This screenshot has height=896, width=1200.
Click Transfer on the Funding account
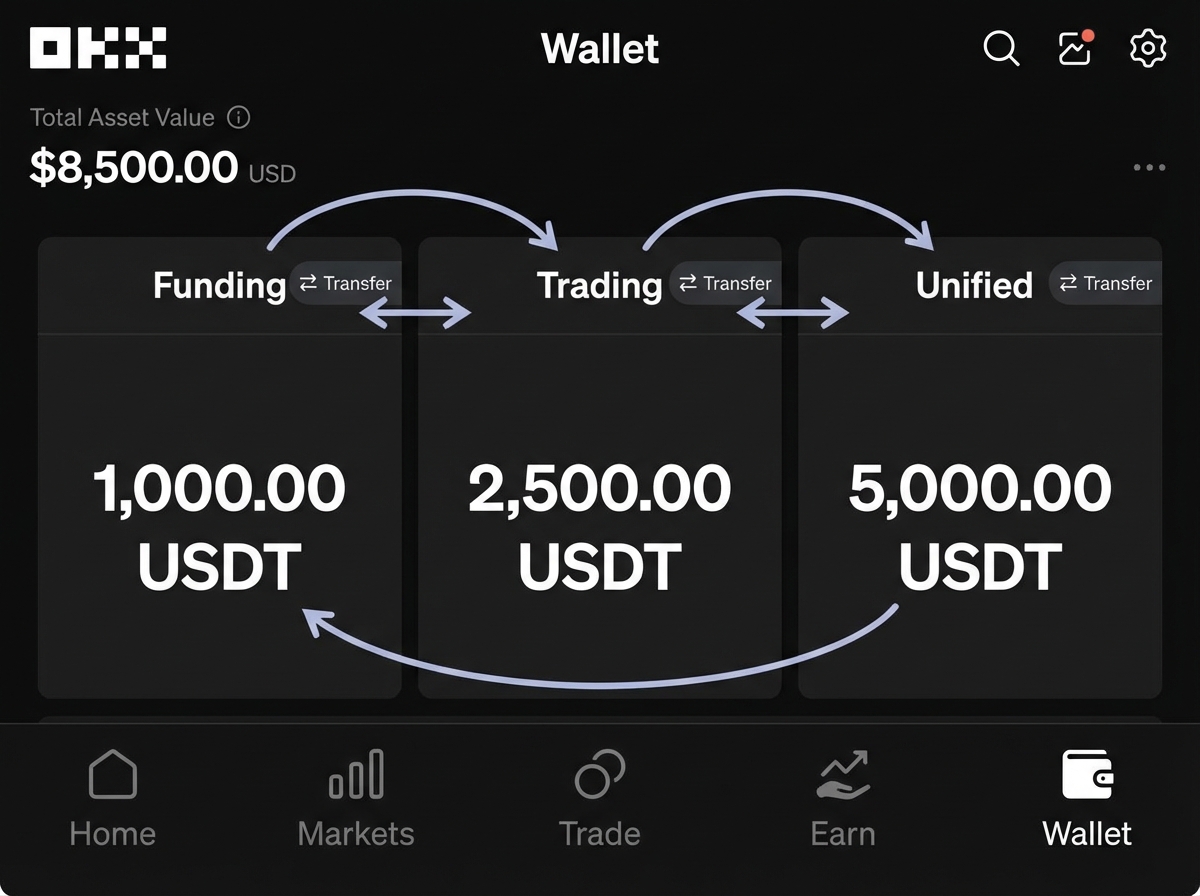[x=345, y=284]
